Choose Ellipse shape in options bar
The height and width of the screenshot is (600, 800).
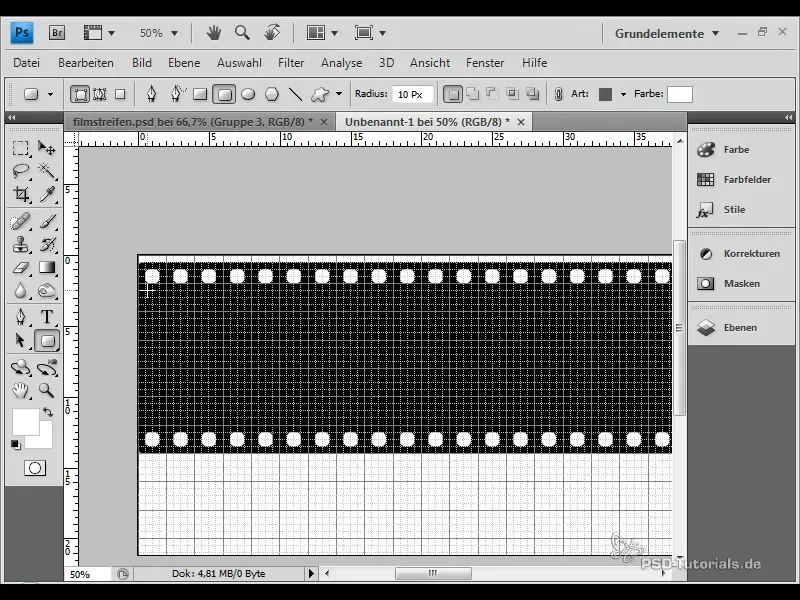[248, 94]
